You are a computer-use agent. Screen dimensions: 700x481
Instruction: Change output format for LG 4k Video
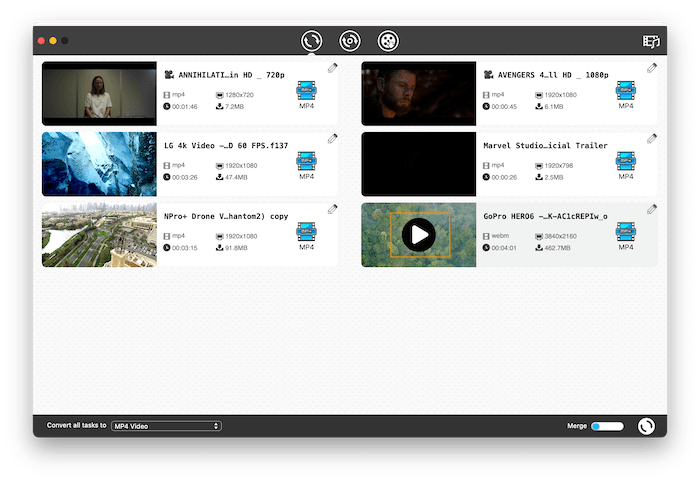coord(307,166)
